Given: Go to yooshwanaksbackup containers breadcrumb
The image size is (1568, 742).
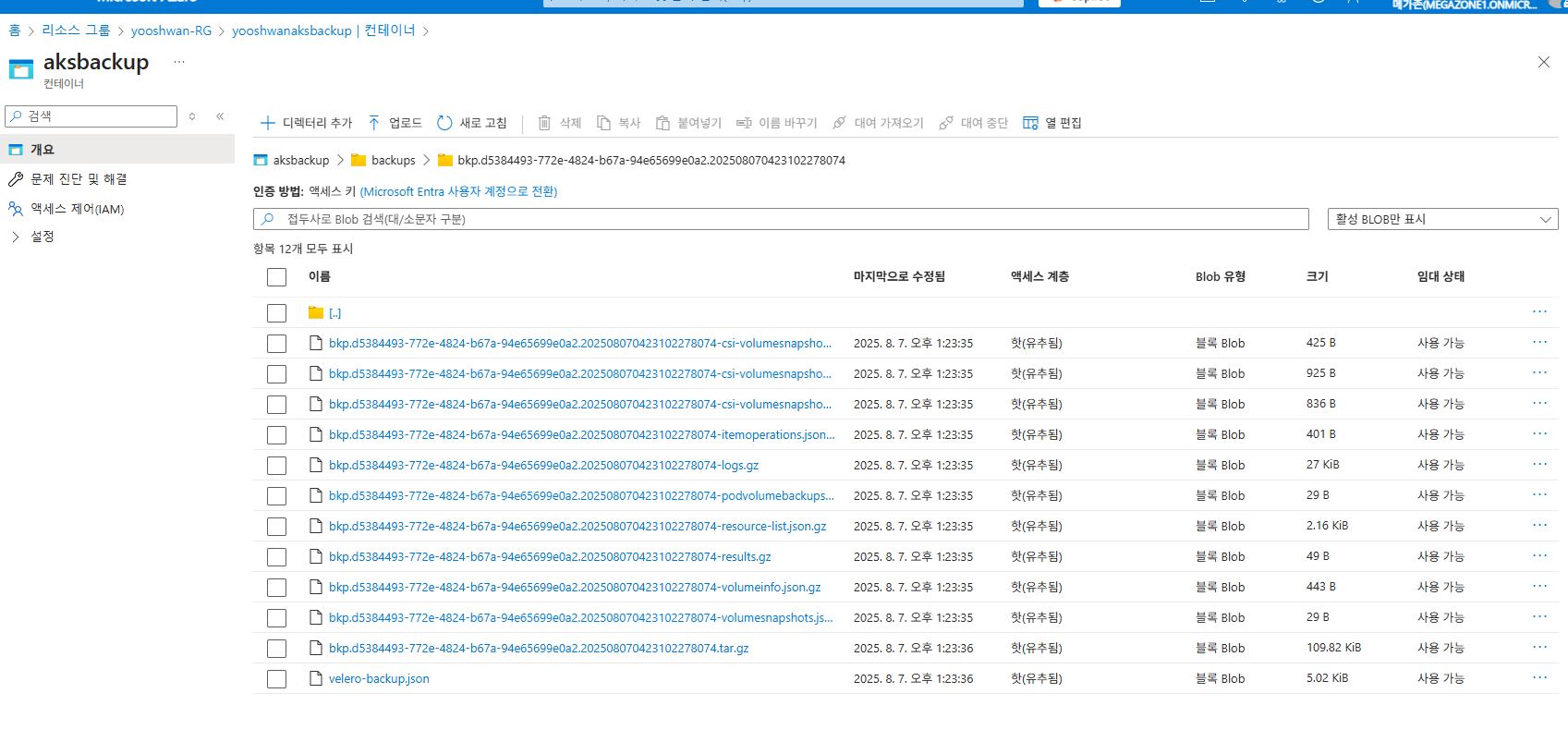Looking at the screenshot, I should click(323, 30).
